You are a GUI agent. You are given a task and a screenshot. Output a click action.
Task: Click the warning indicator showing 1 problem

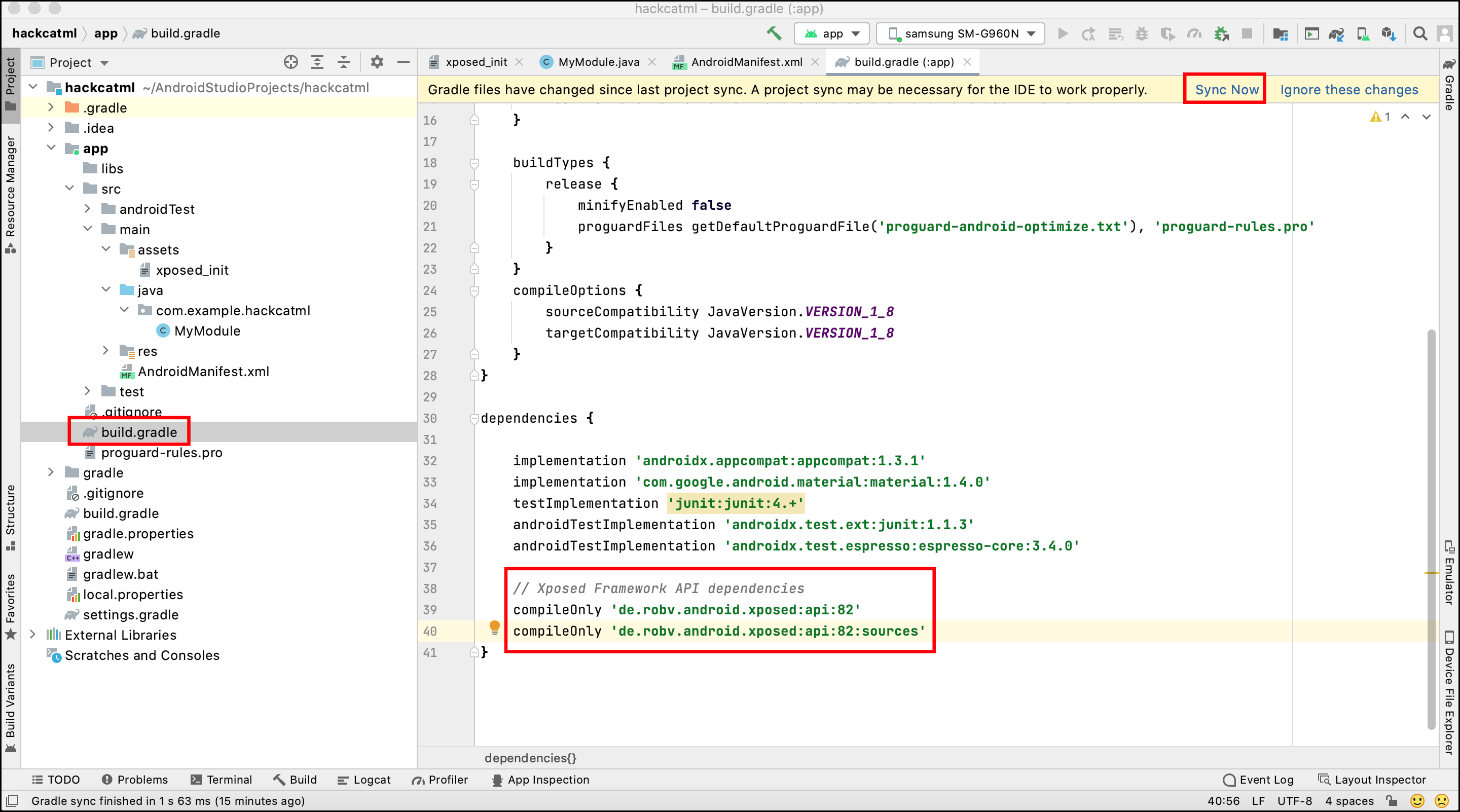click(1380, 117)
